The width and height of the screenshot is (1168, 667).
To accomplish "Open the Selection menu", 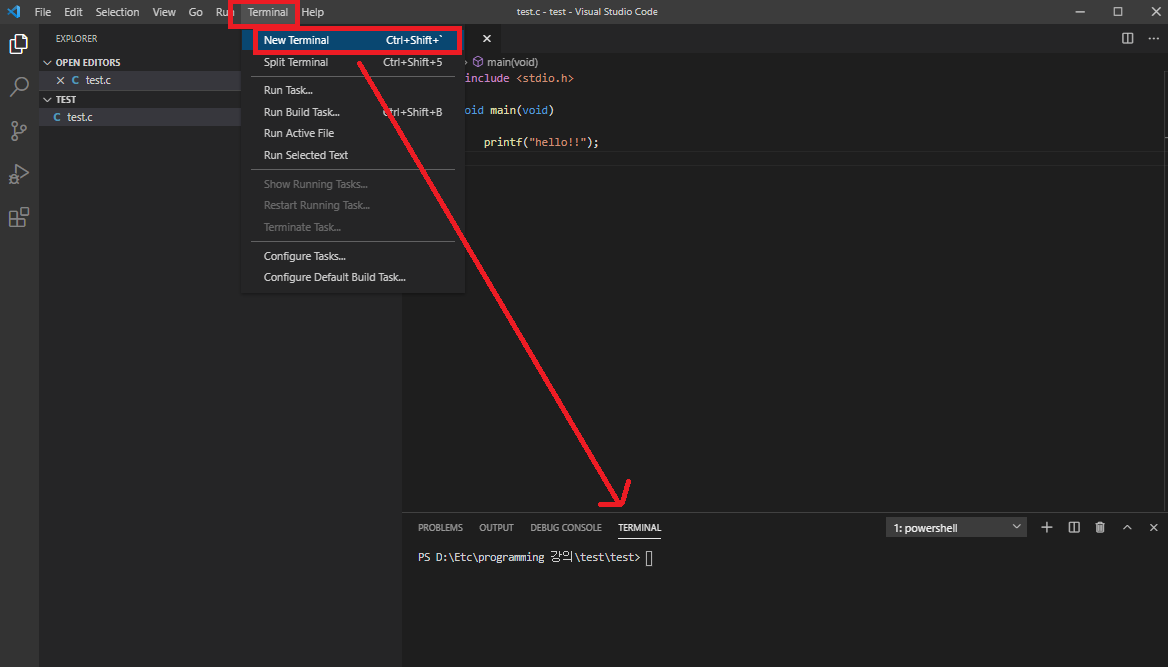I will point(117,12).
